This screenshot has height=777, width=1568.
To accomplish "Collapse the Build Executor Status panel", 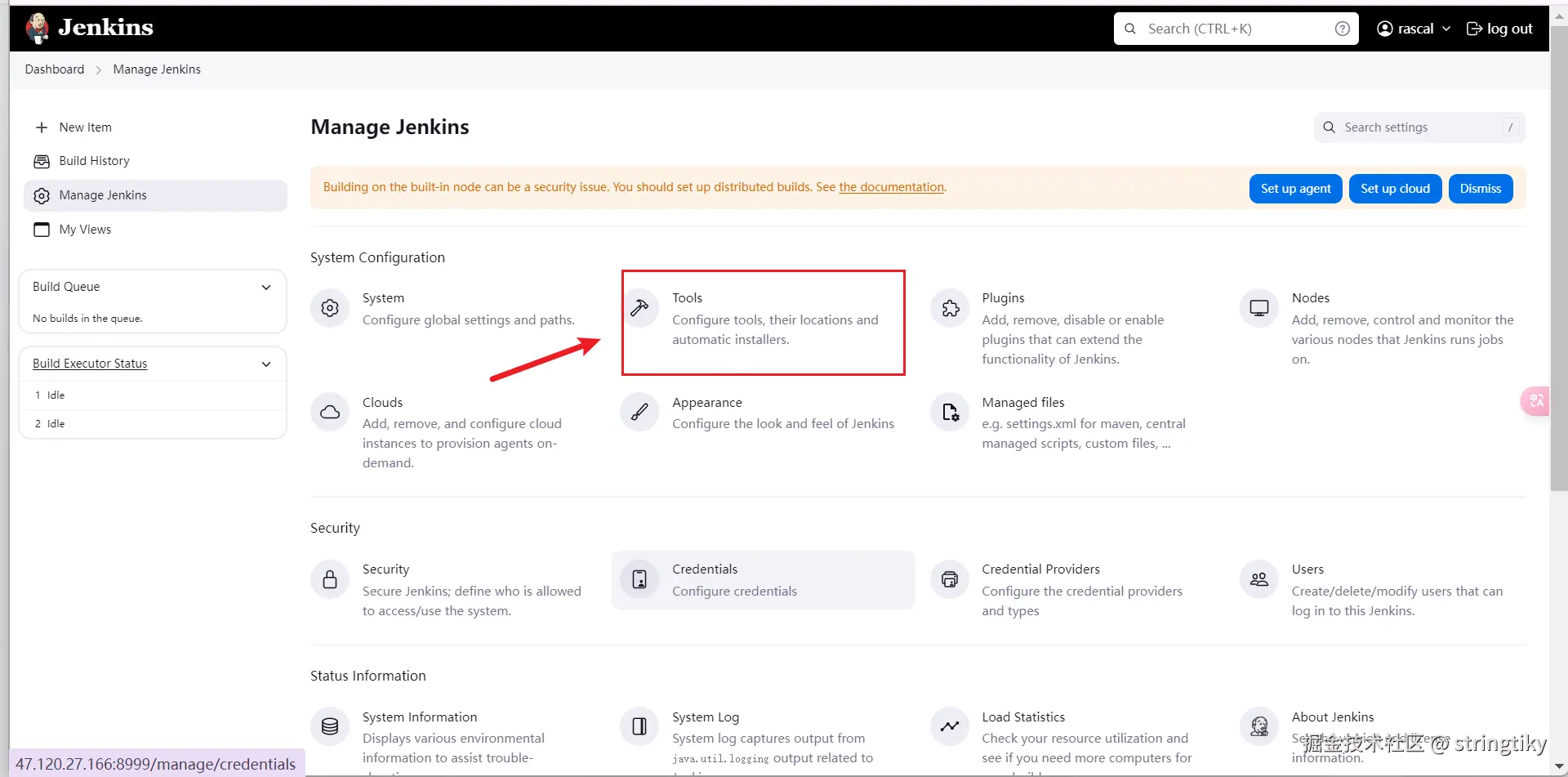I will 266,364.
